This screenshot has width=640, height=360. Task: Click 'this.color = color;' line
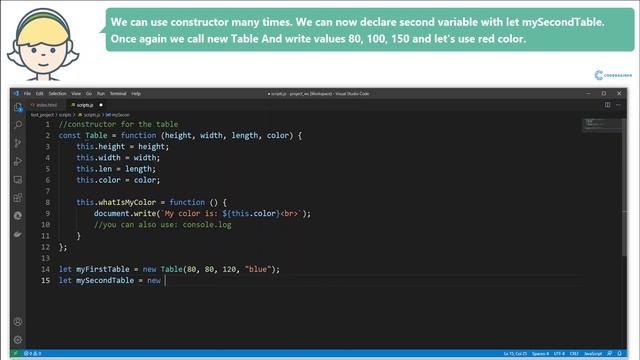pos(118,180)
